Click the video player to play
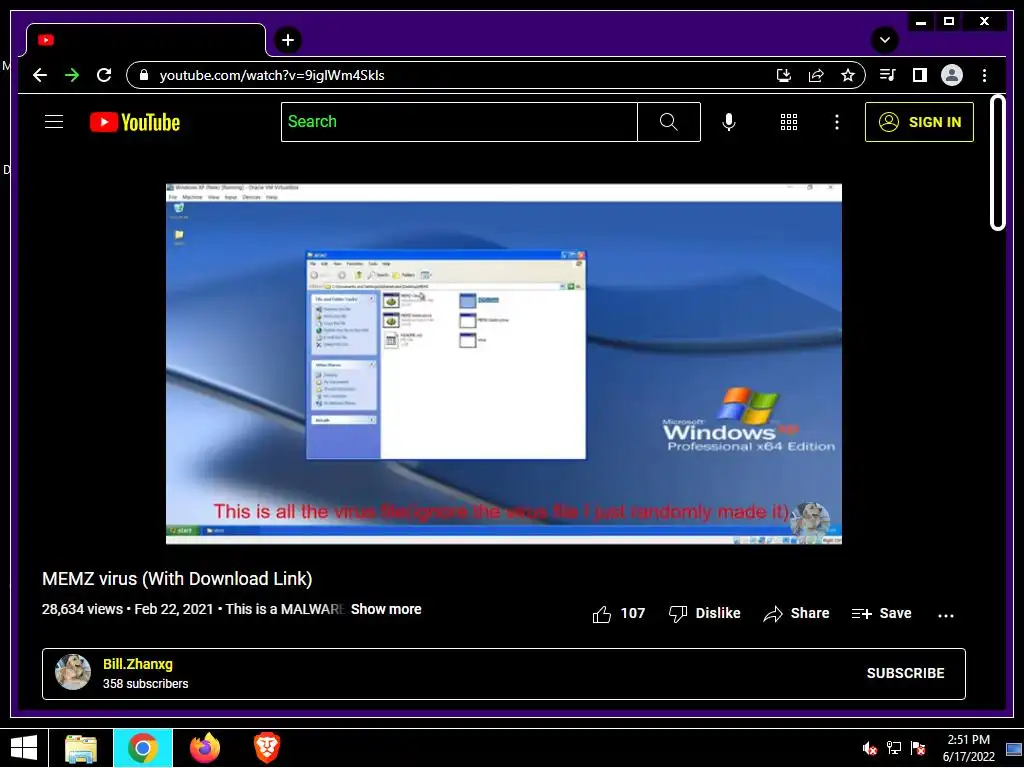 point(504,364)
